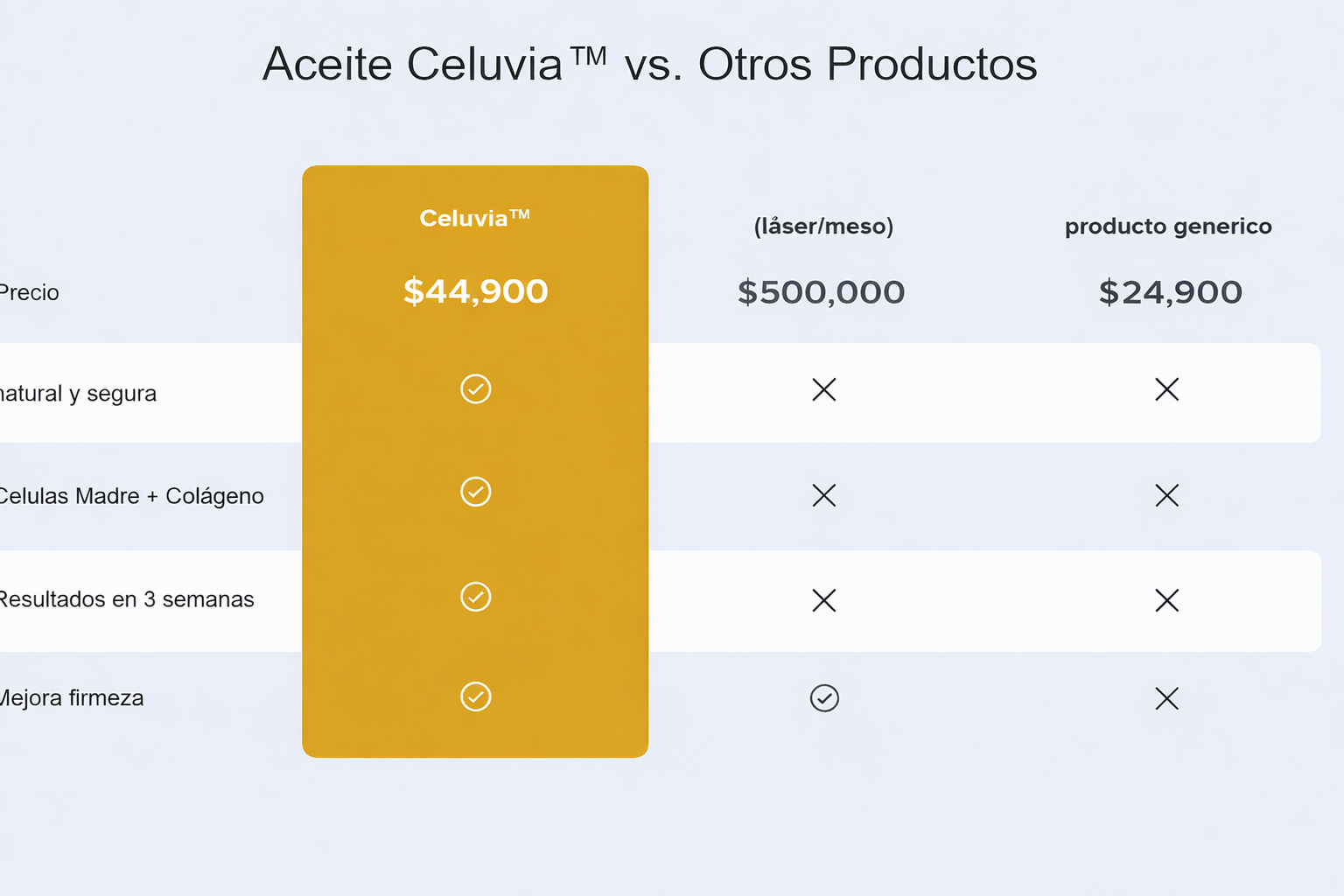Click Celuvia checkmark for Resultados en 3 semanas
Image resolution: width=1344 pixels, height=896 pixels.
click(x=476, y=597)
